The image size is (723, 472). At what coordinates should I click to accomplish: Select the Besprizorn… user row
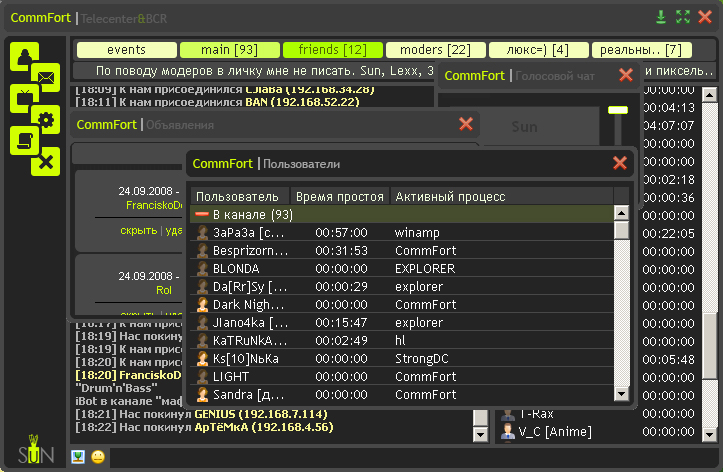point(402,250)
